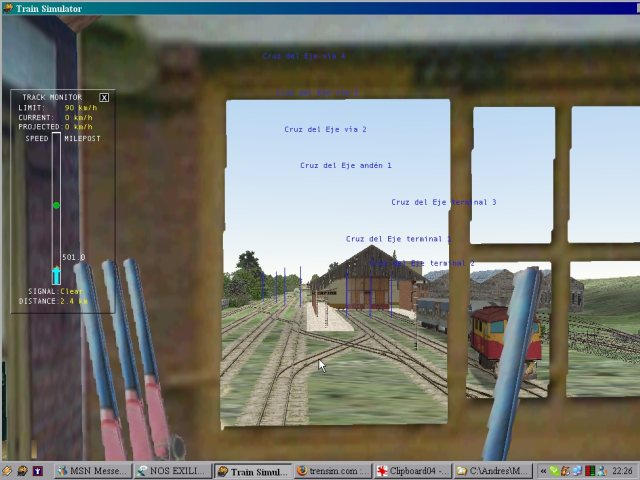
Task: Open the C:\Andres folder taskbar button
Action: (490, 471)
